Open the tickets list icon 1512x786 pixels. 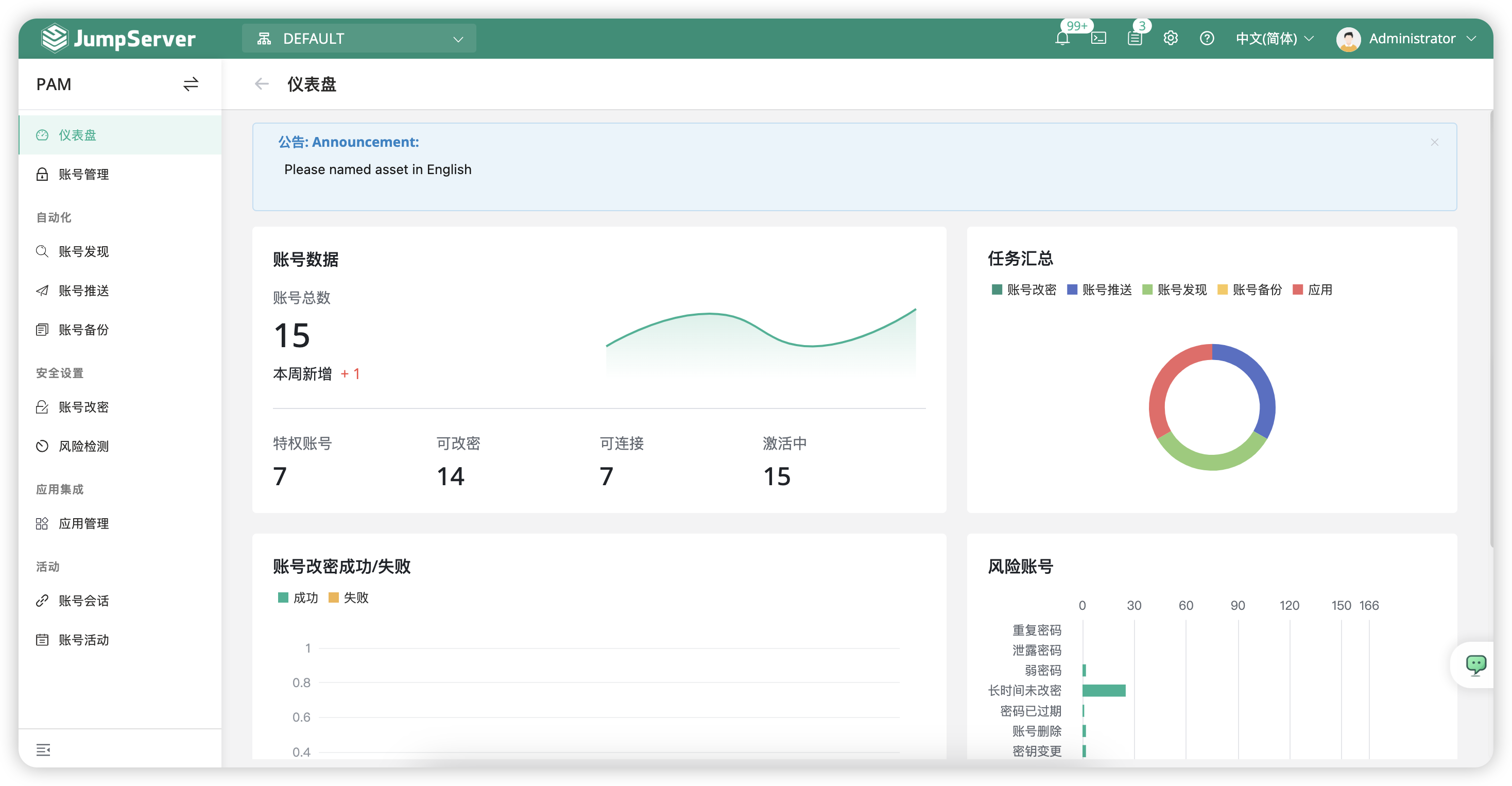(x=1135, y=39)
